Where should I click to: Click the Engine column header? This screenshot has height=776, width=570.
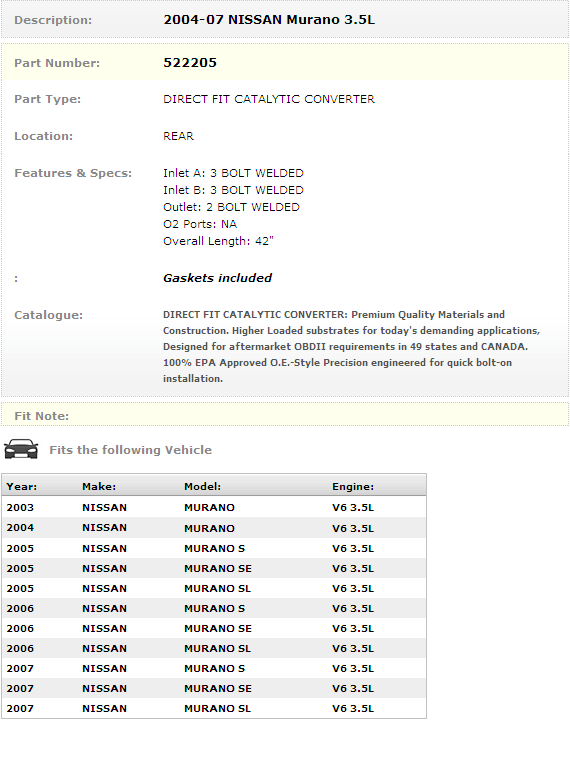pos(353,486)
